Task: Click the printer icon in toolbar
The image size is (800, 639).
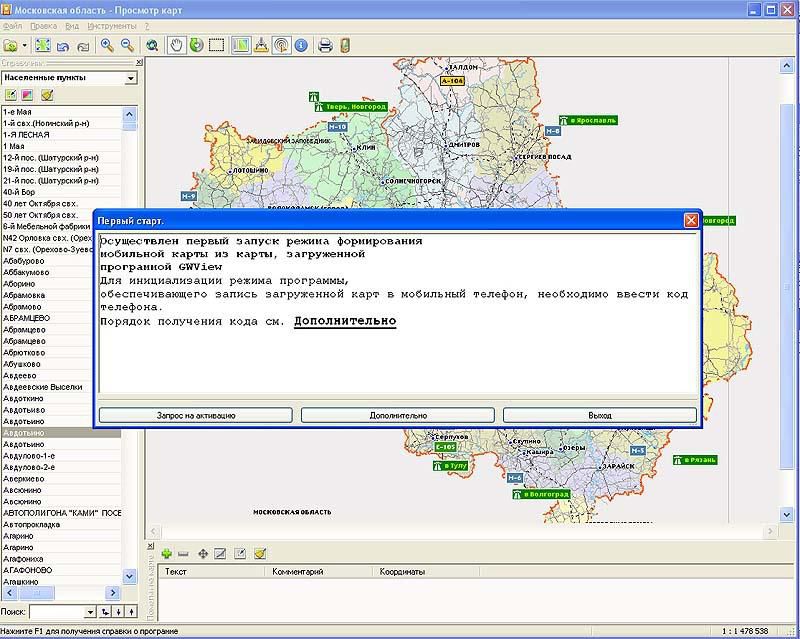Action: point(325,45)
